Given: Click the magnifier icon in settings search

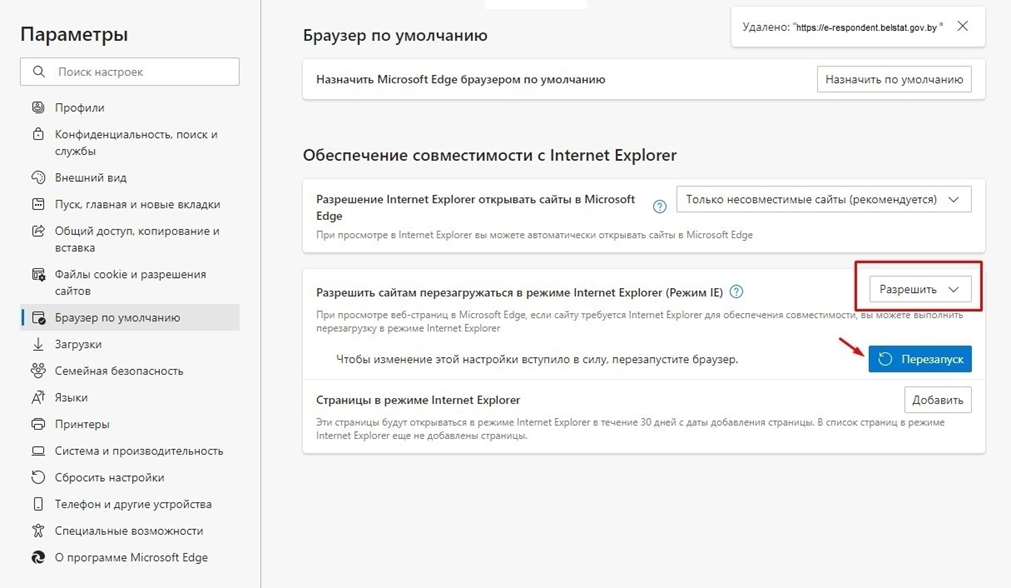Looking at the screenshot, I should click(39, 72).
